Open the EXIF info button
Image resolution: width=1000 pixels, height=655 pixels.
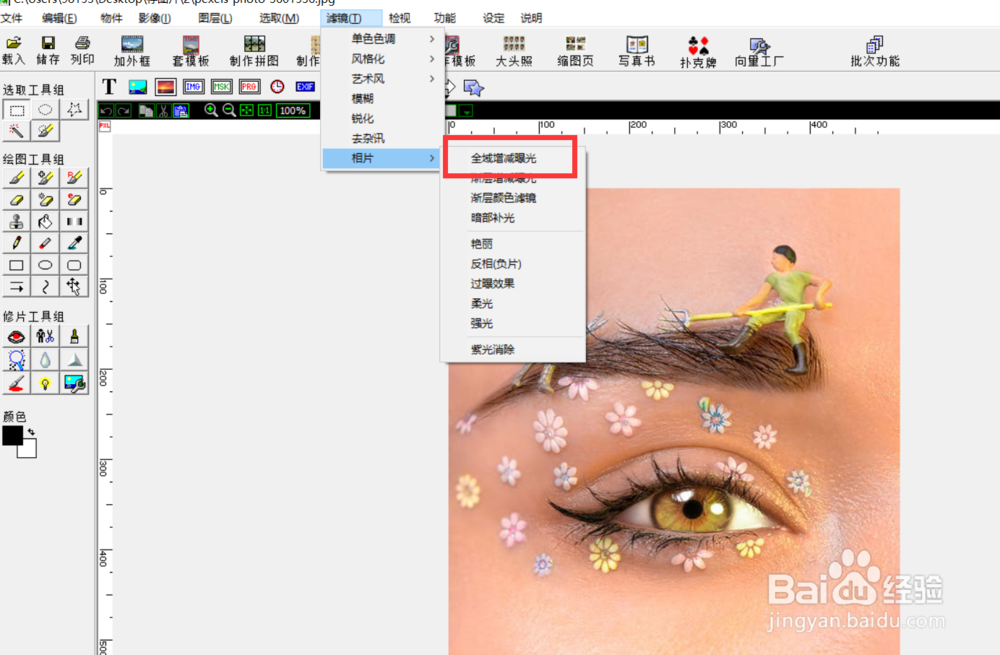[x=305, y=87]
